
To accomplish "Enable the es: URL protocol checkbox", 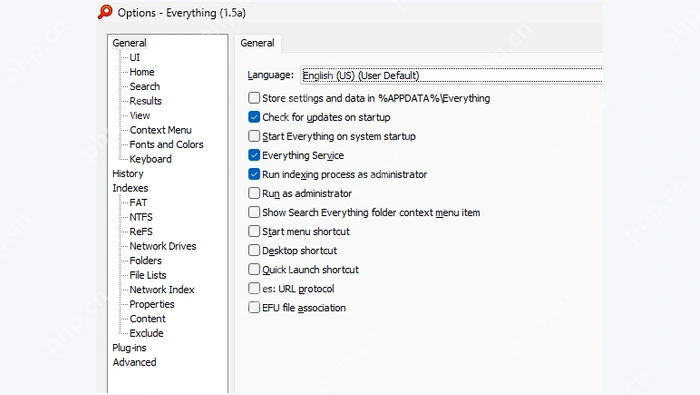I will point(254,288).
